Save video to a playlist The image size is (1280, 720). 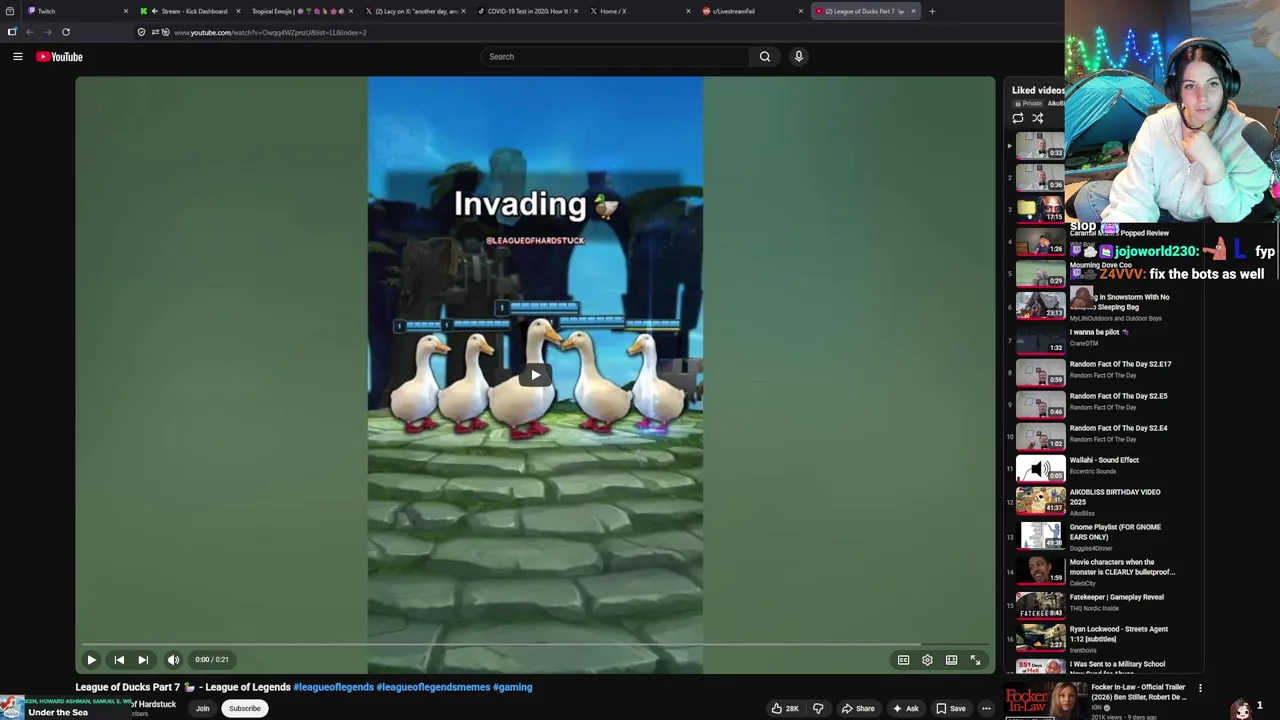[951, 708]
